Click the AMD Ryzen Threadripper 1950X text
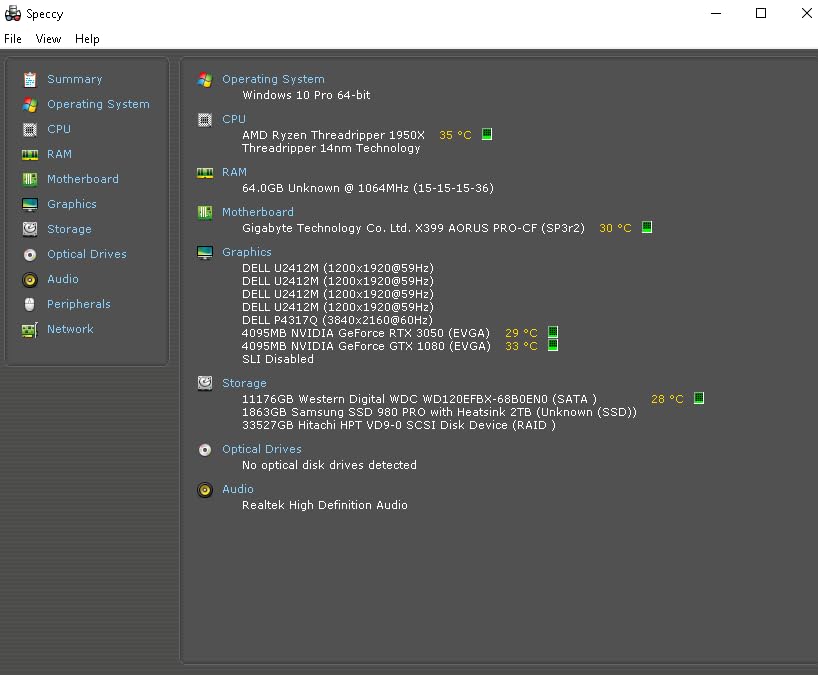818x675 pixels. [333, 135]
